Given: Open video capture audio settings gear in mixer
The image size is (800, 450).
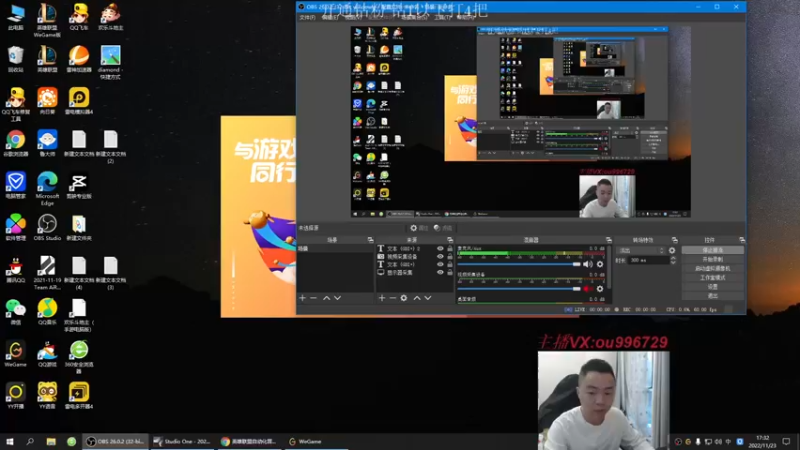Looking at the screenshot, I should [600, 289].
